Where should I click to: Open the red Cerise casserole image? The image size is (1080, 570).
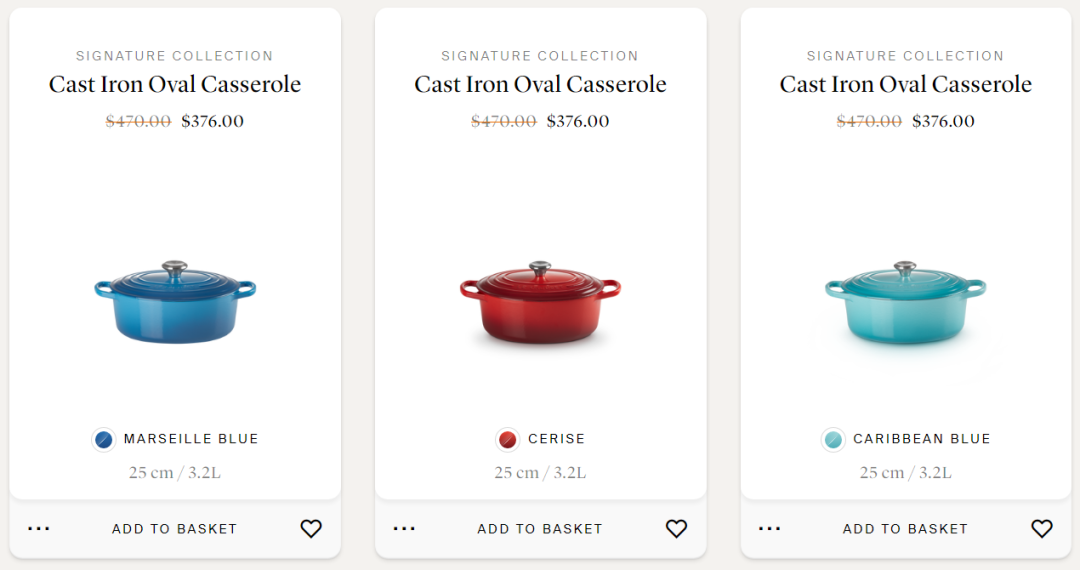pos(540,302)
